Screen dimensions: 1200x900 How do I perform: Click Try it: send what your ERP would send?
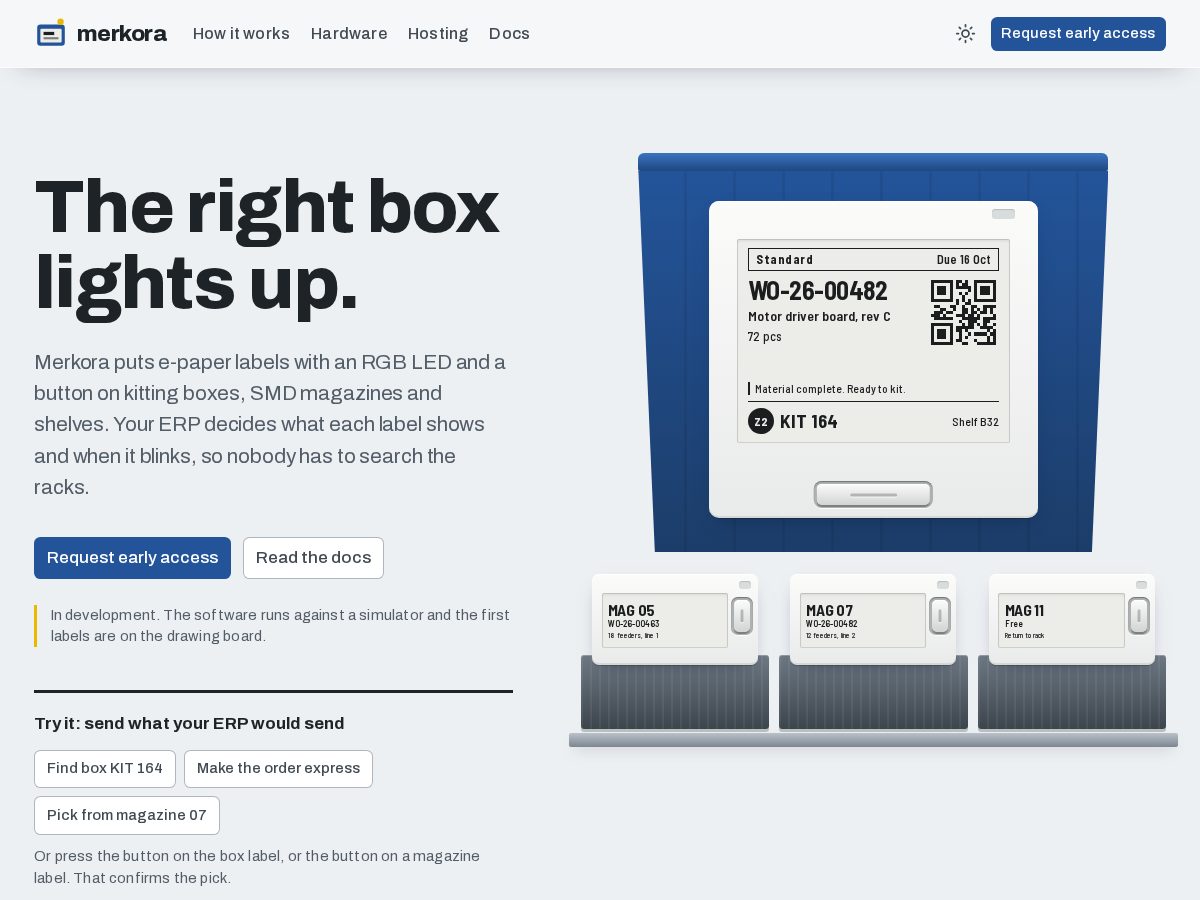(x=189, y=724)
